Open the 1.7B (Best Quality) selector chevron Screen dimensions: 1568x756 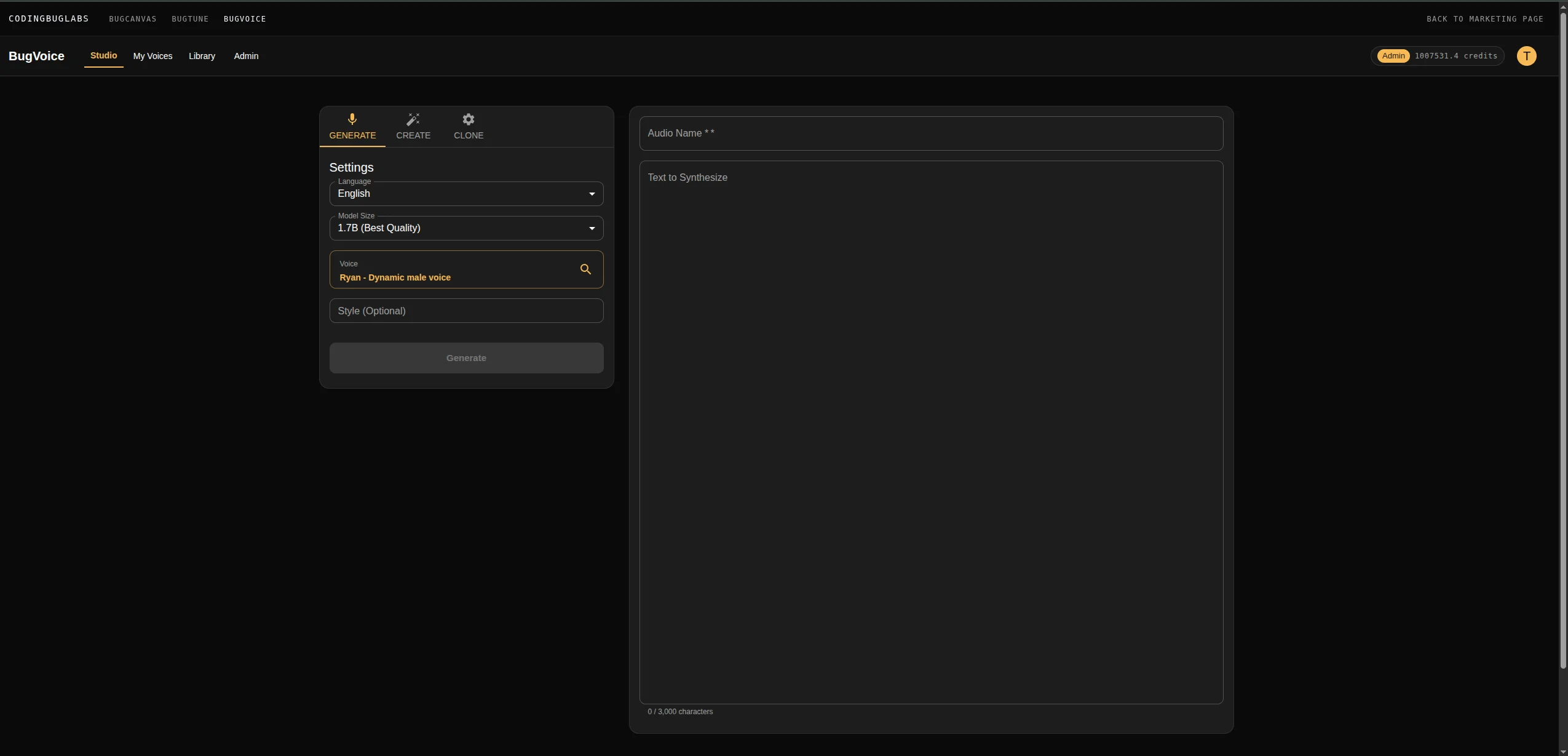click(590, 228)
